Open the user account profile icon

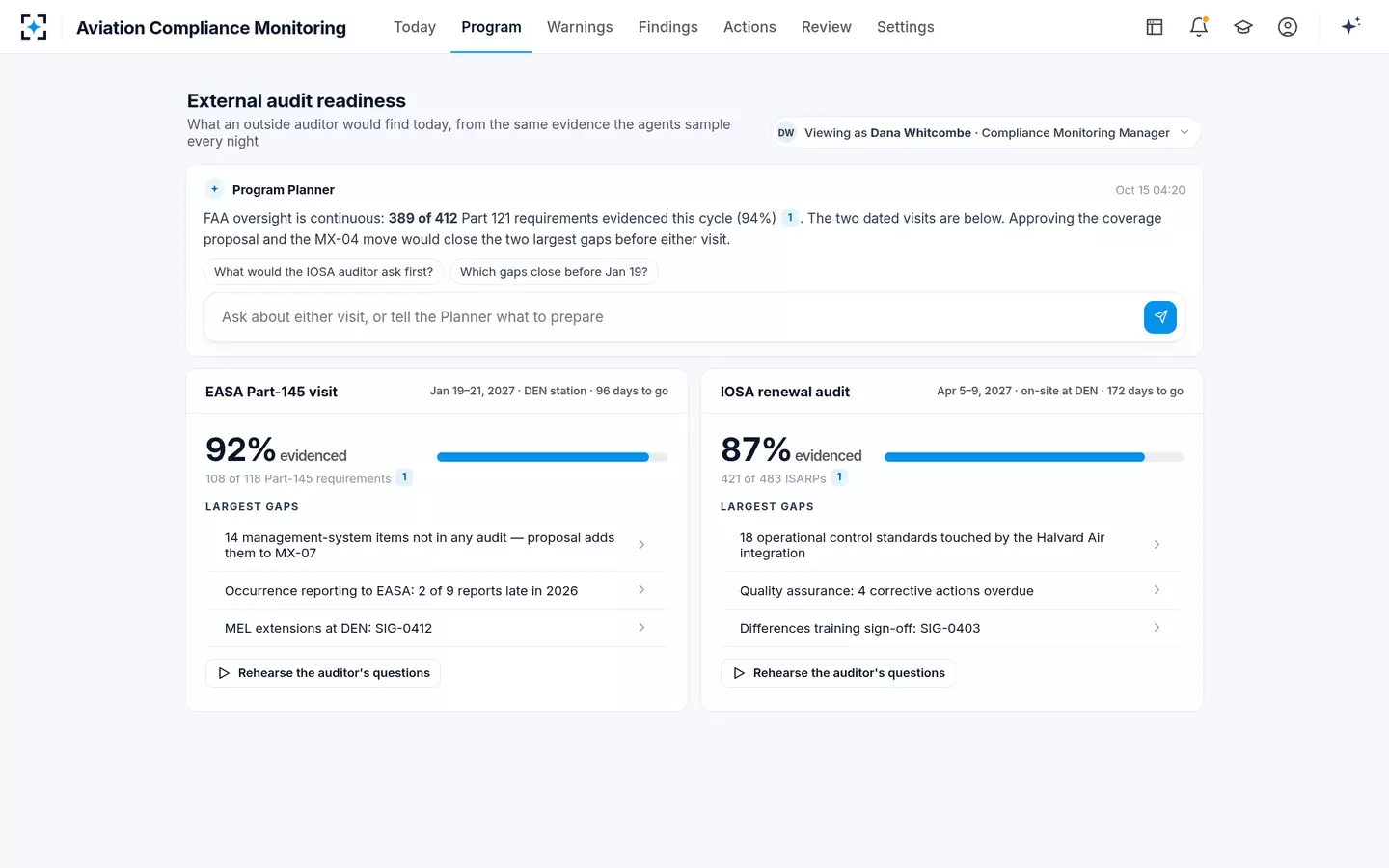pos(1288,27)
